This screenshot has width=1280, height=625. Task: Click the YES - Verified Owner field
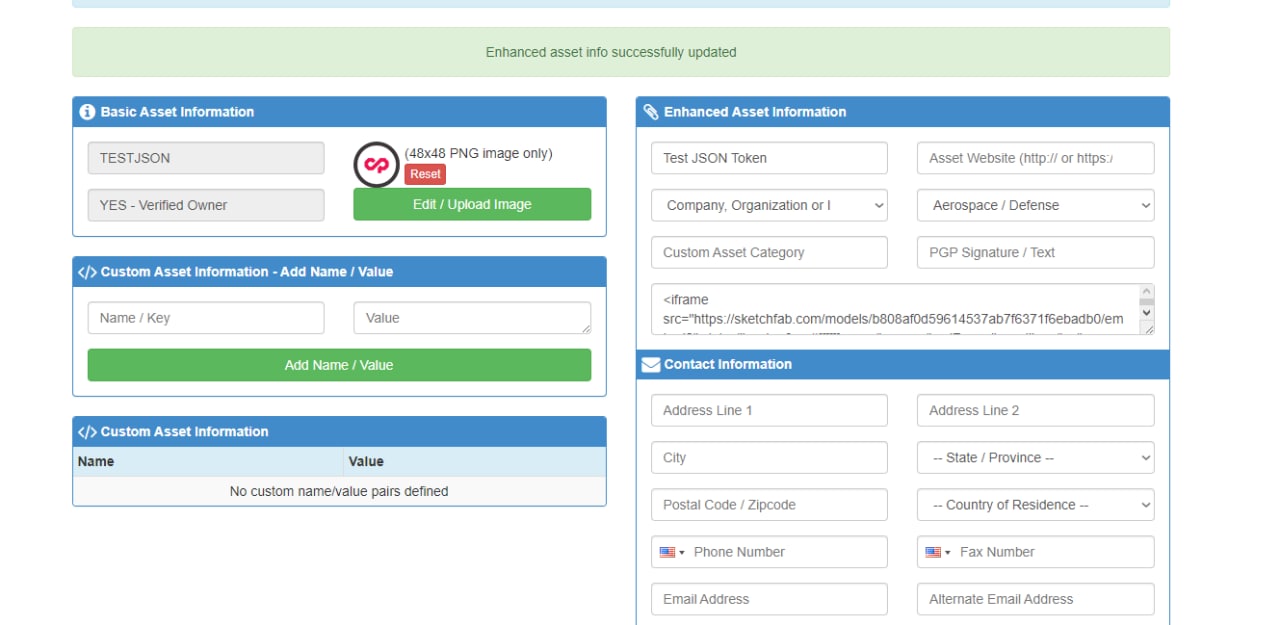(x=206, y=205)
